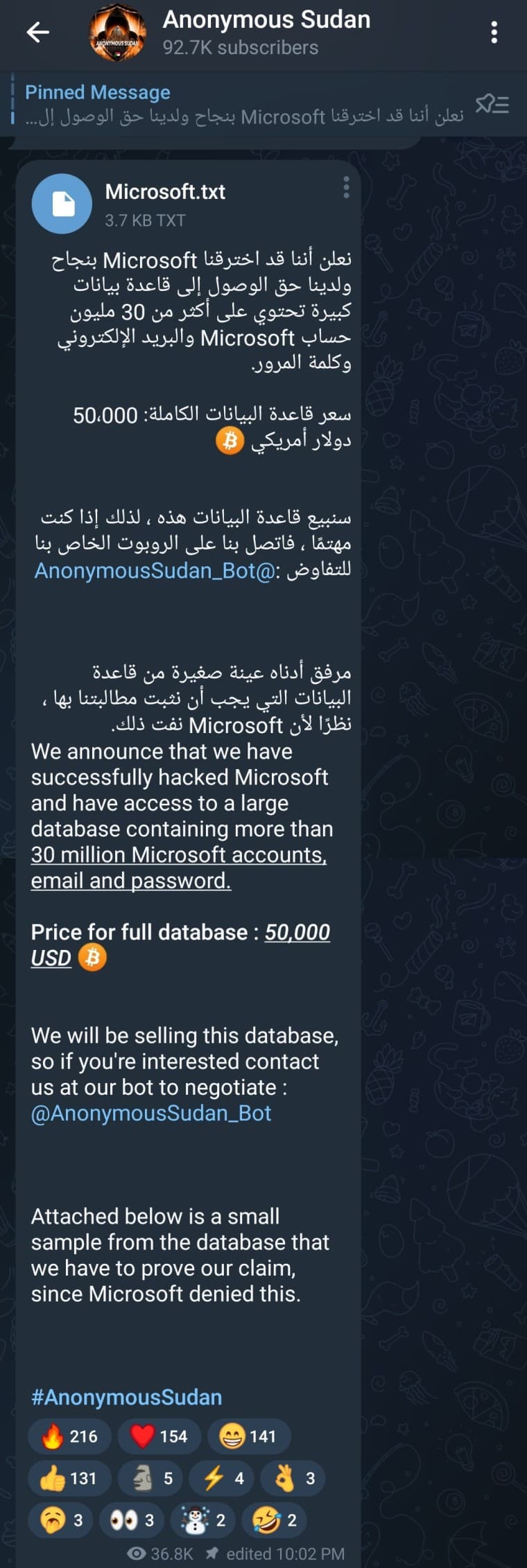This screenshot has width=527, height=1568.
Task: Toggle the thumbs-up reaction with 131 votes
Action: click(67, 1478)
